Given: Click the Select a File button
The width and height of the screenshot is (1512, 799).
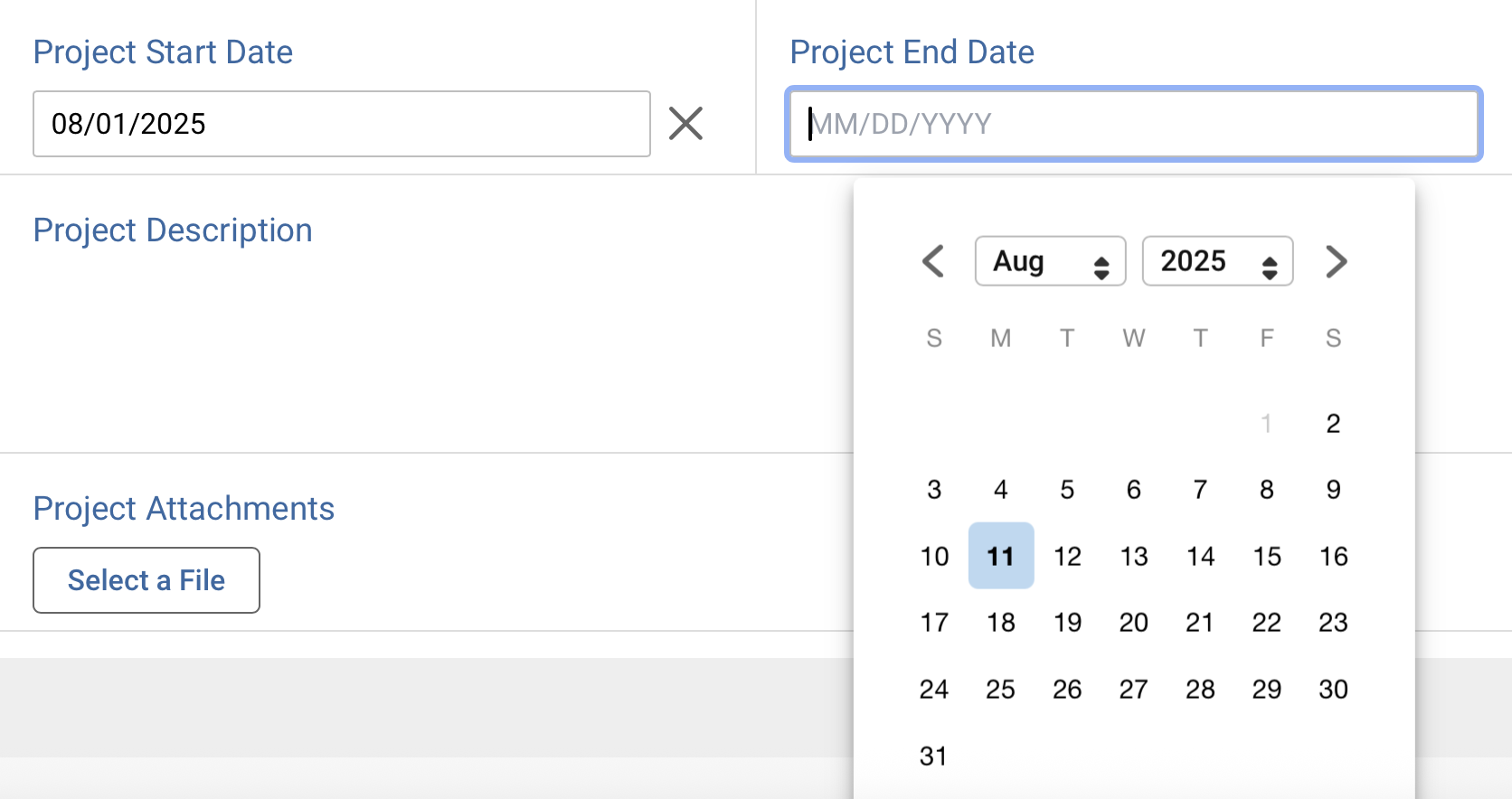Looking at the screenshot, I should 146,580.
